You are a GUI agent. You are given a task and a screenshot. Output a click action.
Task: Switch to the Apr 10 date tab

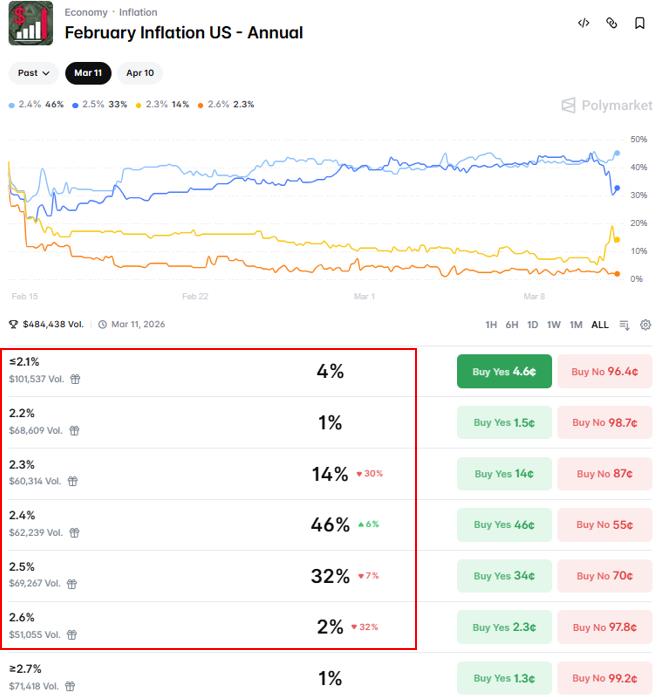(140, 73)
